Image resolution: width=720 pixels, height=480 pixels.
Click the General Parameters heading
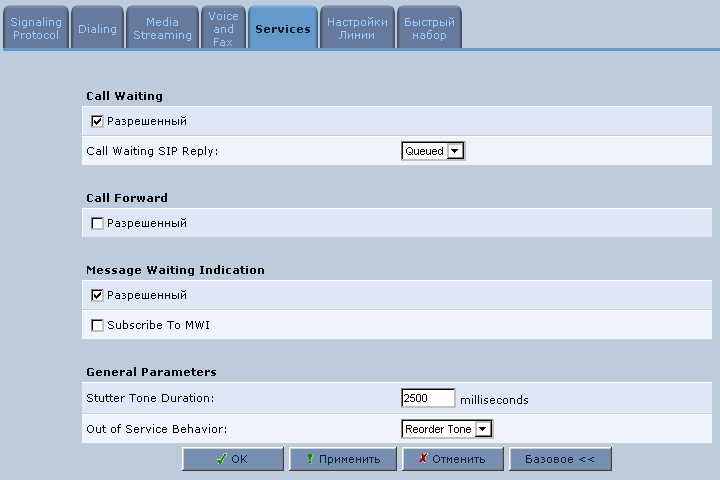point(151,372)
